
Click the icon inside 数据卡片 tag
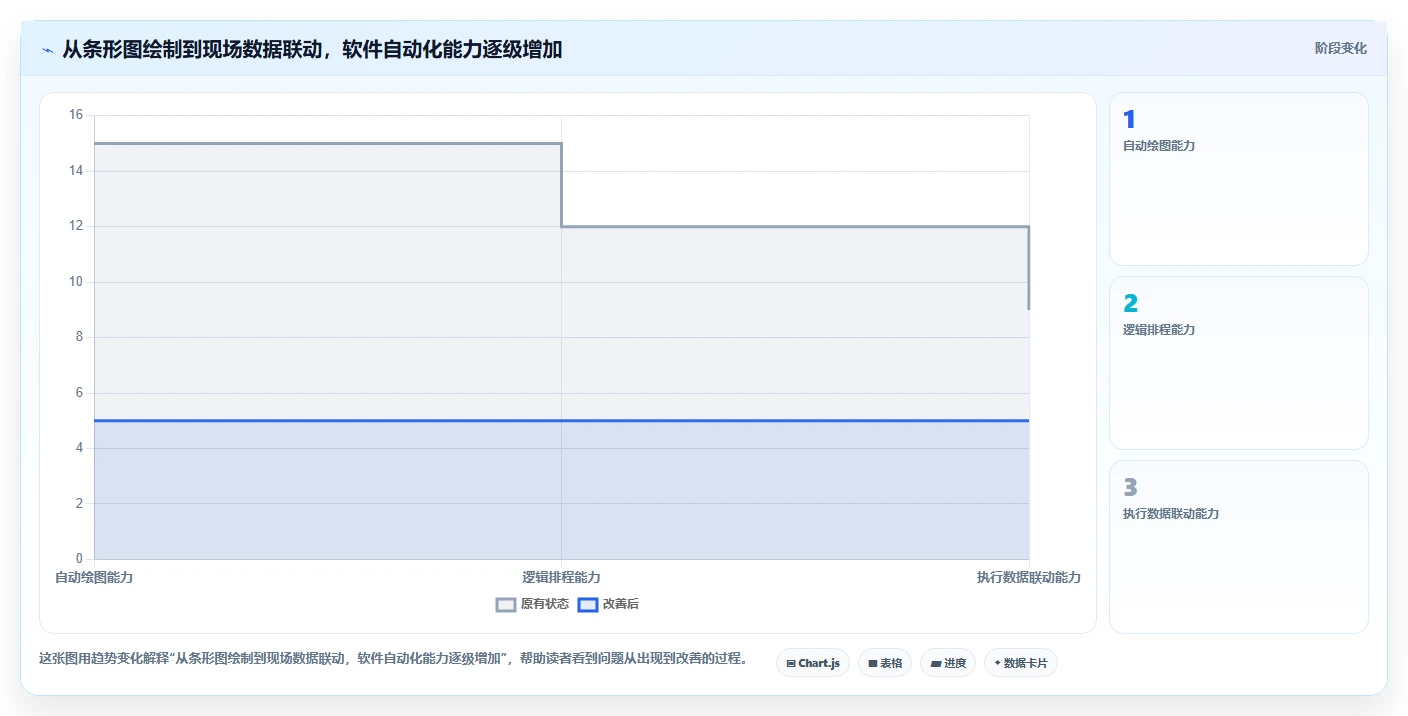[x=998, y=663]
